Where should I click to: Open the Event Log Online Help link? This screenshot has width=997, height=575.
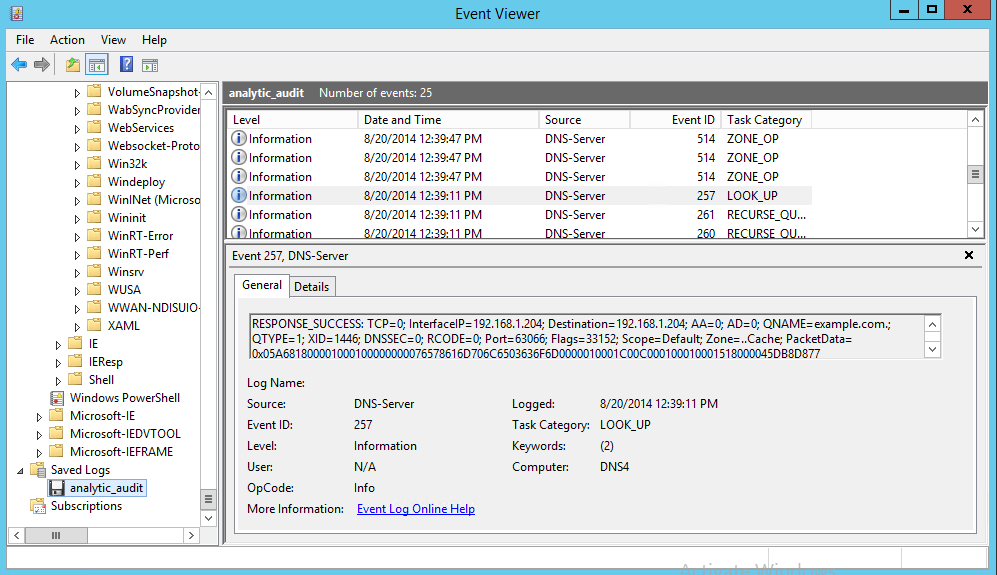tap(415, 509)
